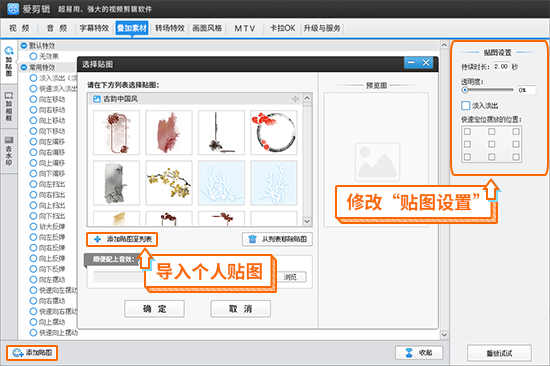The width and height of the screenshot is (550, 366).
Task: Click the 爱剪辑 app logo icon
Action: point(13,9)
